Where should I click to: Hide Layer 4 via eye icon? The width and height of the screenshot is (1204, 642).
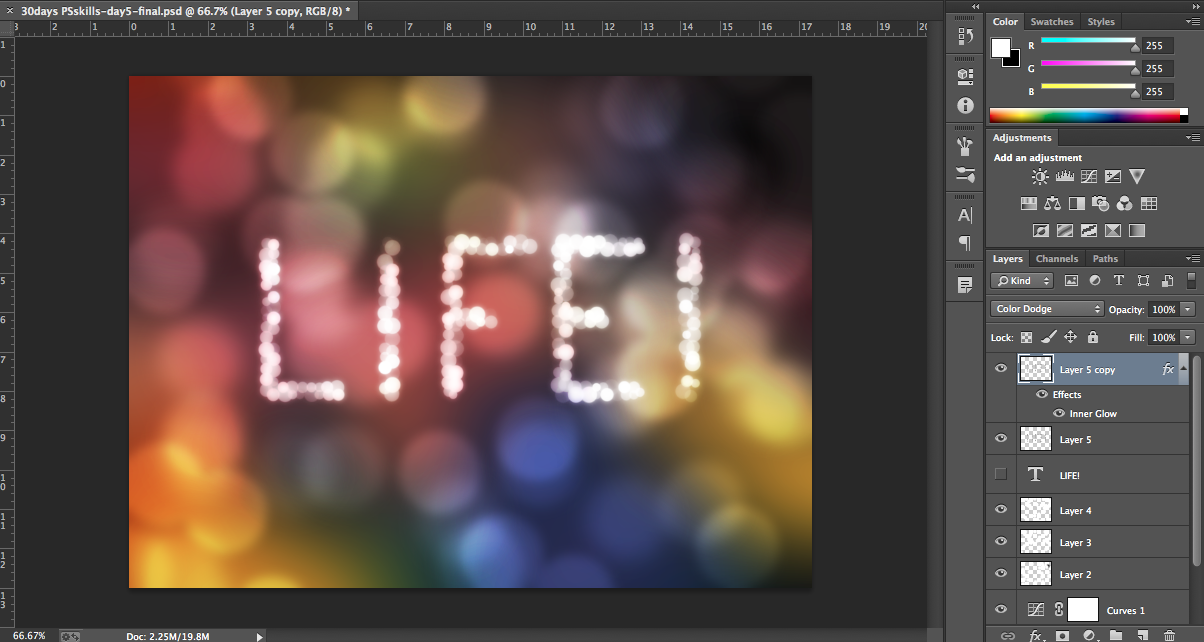(x=1001, y=510)
